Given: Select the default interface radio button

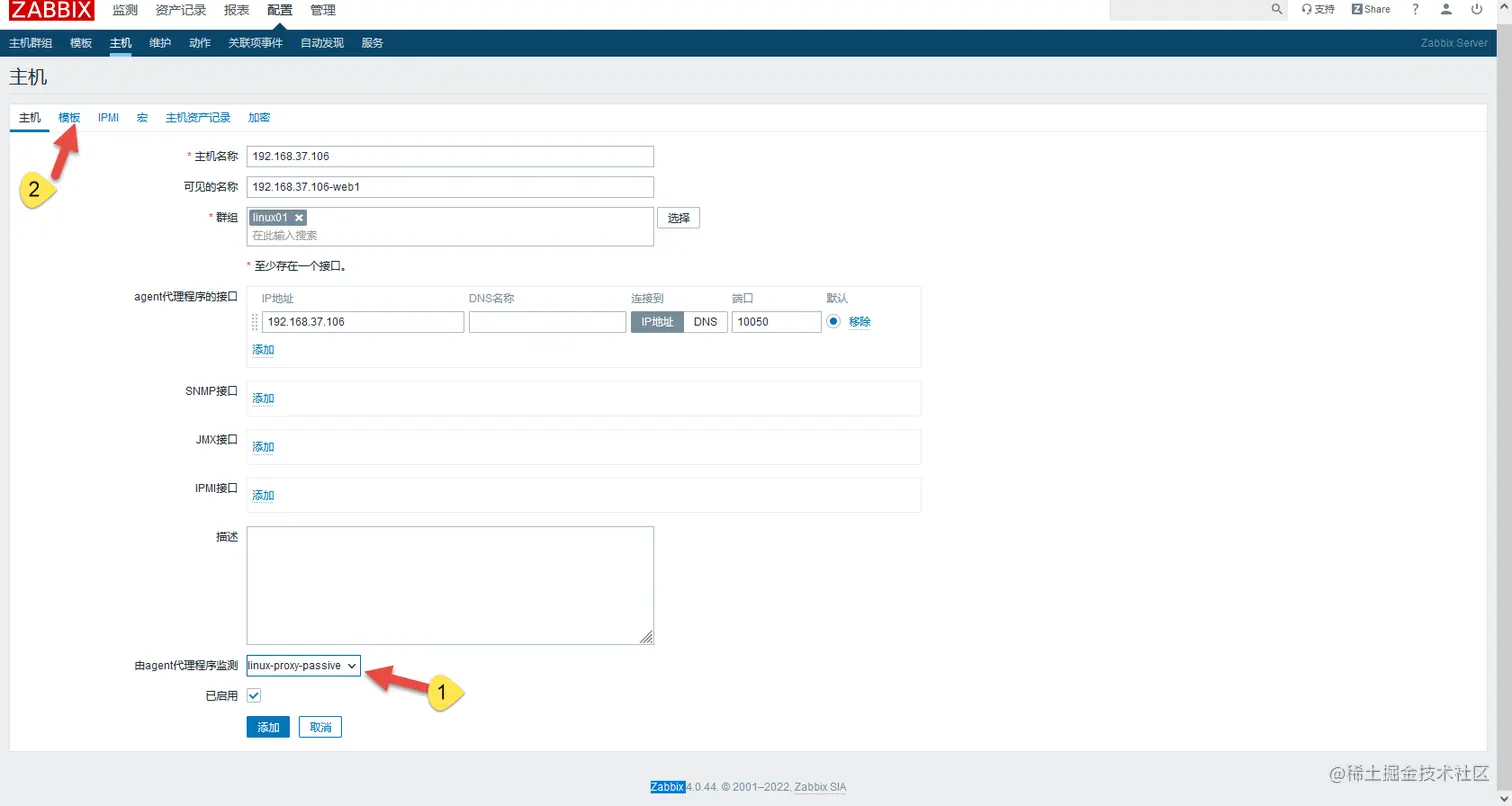Looking at the screenshot, I should [x=833, y=322].
